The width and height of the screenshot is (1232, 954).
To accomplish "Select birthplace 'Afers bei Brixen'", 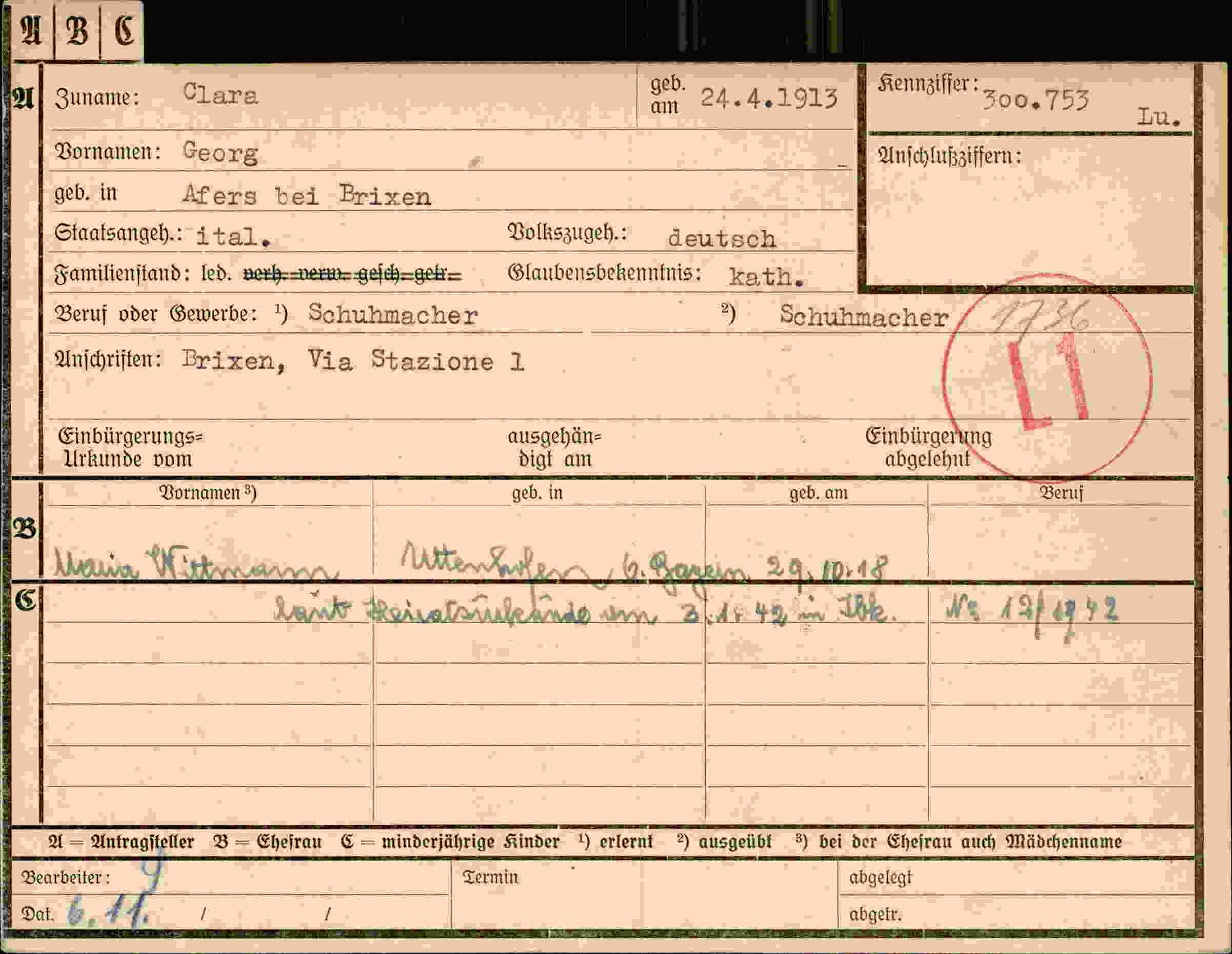I will (x=307, y=196).
